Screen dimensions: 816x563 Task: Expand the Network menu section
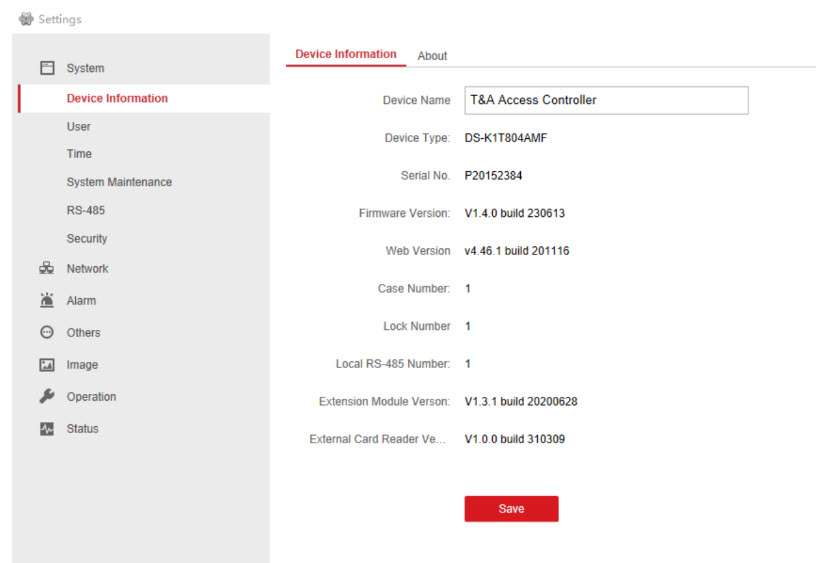[87, 269]
